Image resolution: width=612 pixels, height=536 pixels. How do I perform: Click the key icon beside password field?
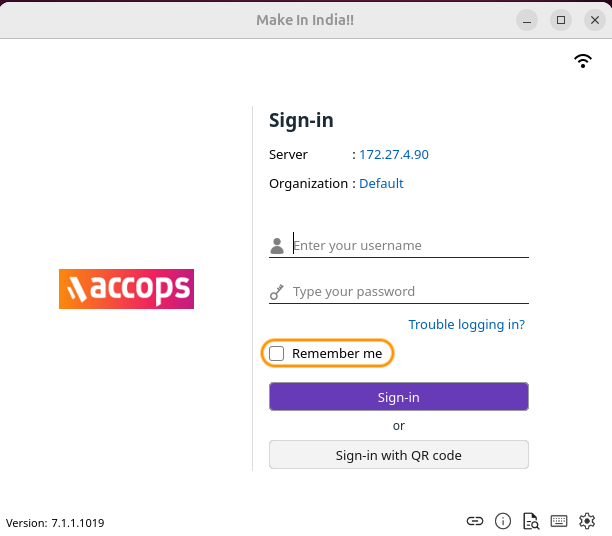[x=277, y=292]
